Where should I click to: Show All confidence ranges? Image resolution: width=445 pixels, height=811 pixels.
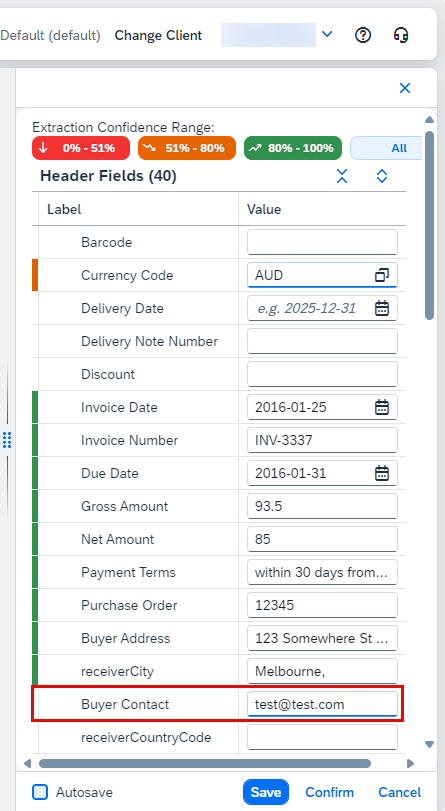click(387, 148)
